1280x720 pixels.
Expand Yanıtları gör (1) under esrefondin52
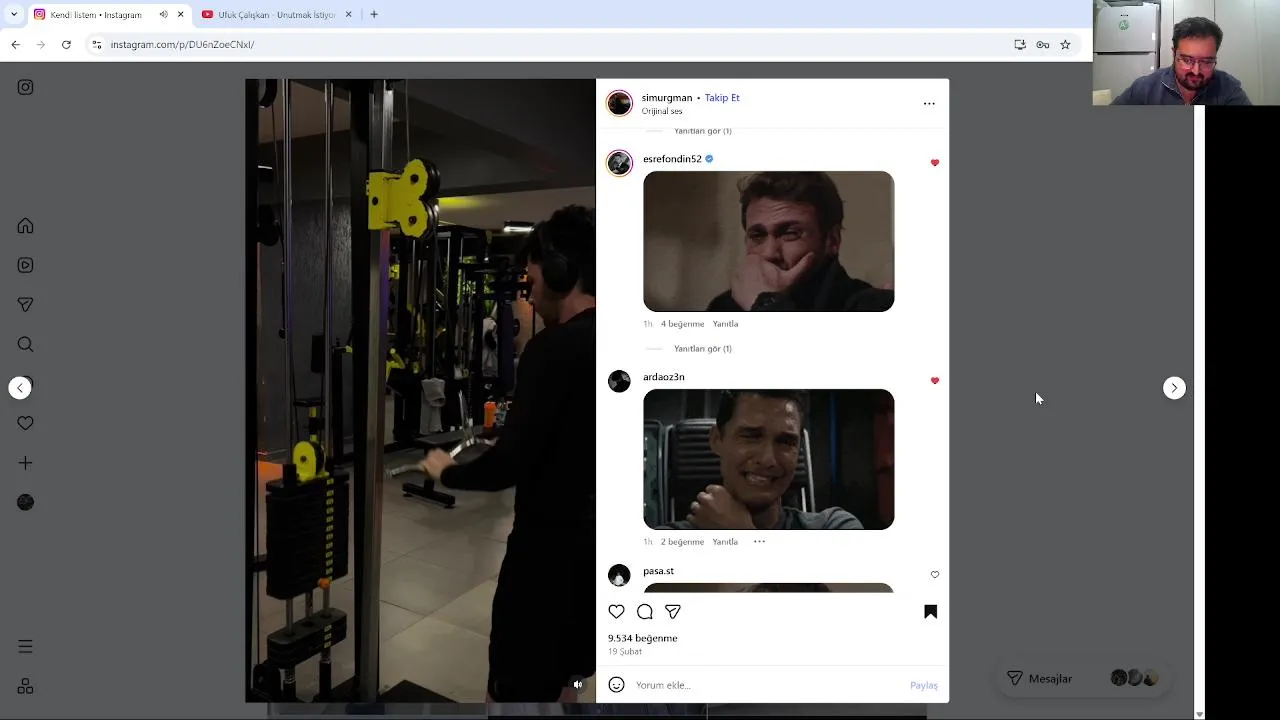coord(703,349)
